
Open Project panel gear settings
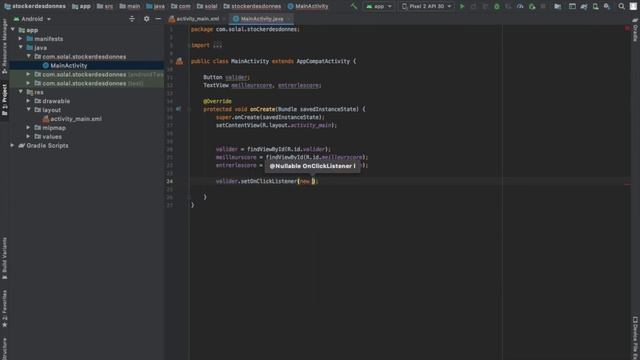click(x=147, y=19)
